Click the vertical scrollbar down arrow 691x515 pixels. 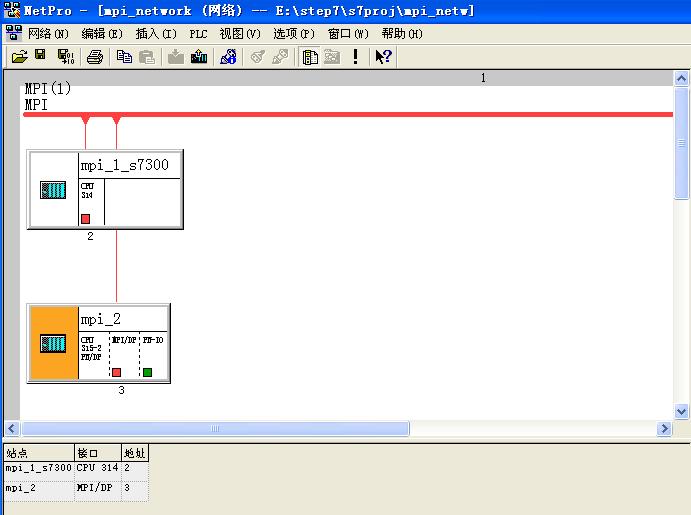coord(682,411)
